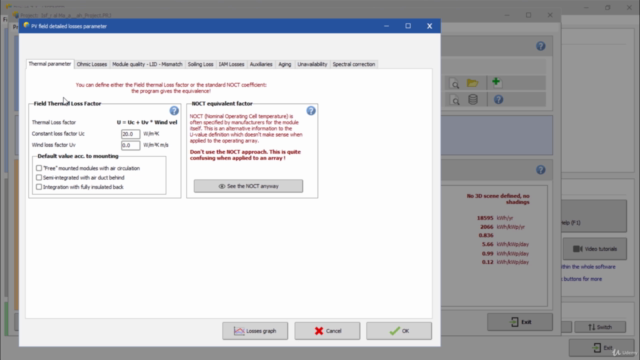Click the 0.836 performance ratio value
640x360 pixels.
pyautogui.click(x=486, y=235)
